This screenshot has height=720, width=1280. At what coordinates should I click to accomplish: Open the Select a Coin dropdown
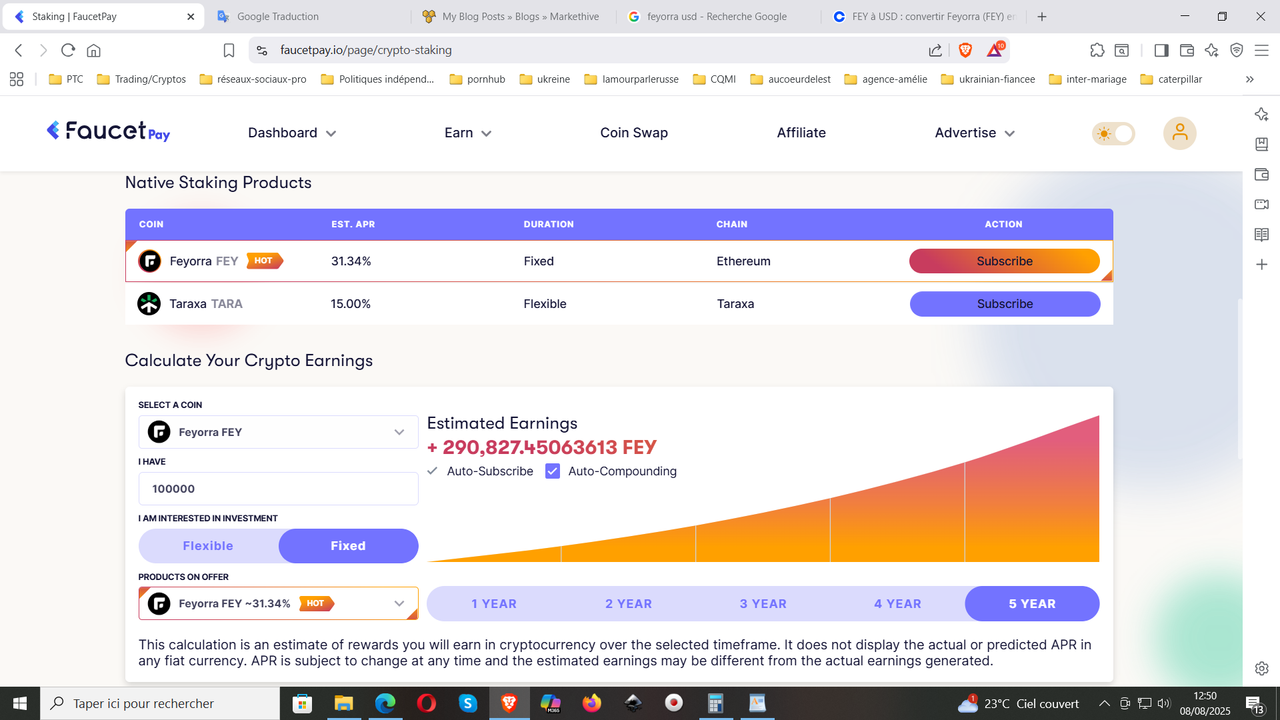point(278,432)
